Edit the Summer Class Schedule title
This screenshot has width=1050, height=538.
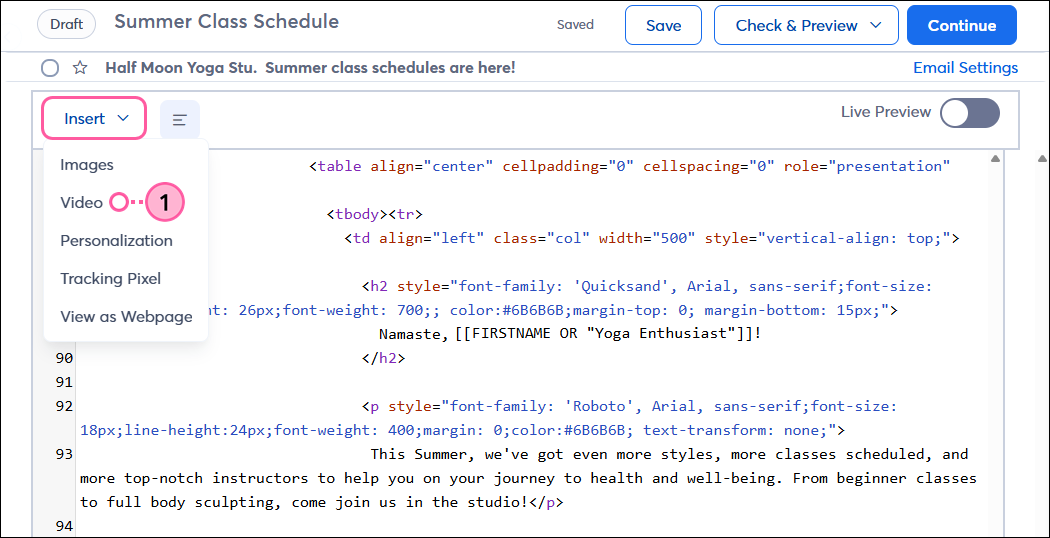pos(226,22)
